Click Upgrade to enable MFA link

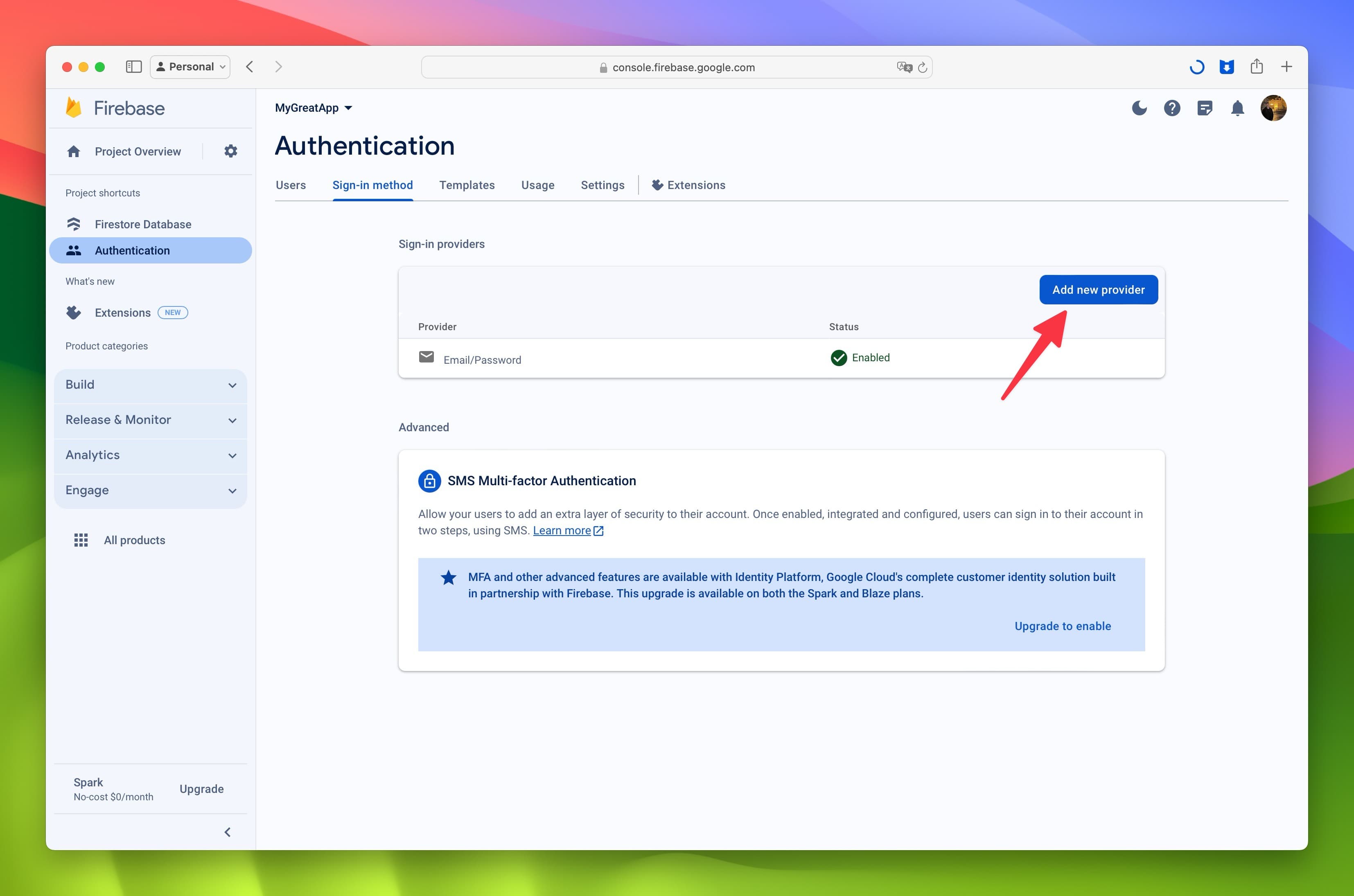click(1063, 626)
